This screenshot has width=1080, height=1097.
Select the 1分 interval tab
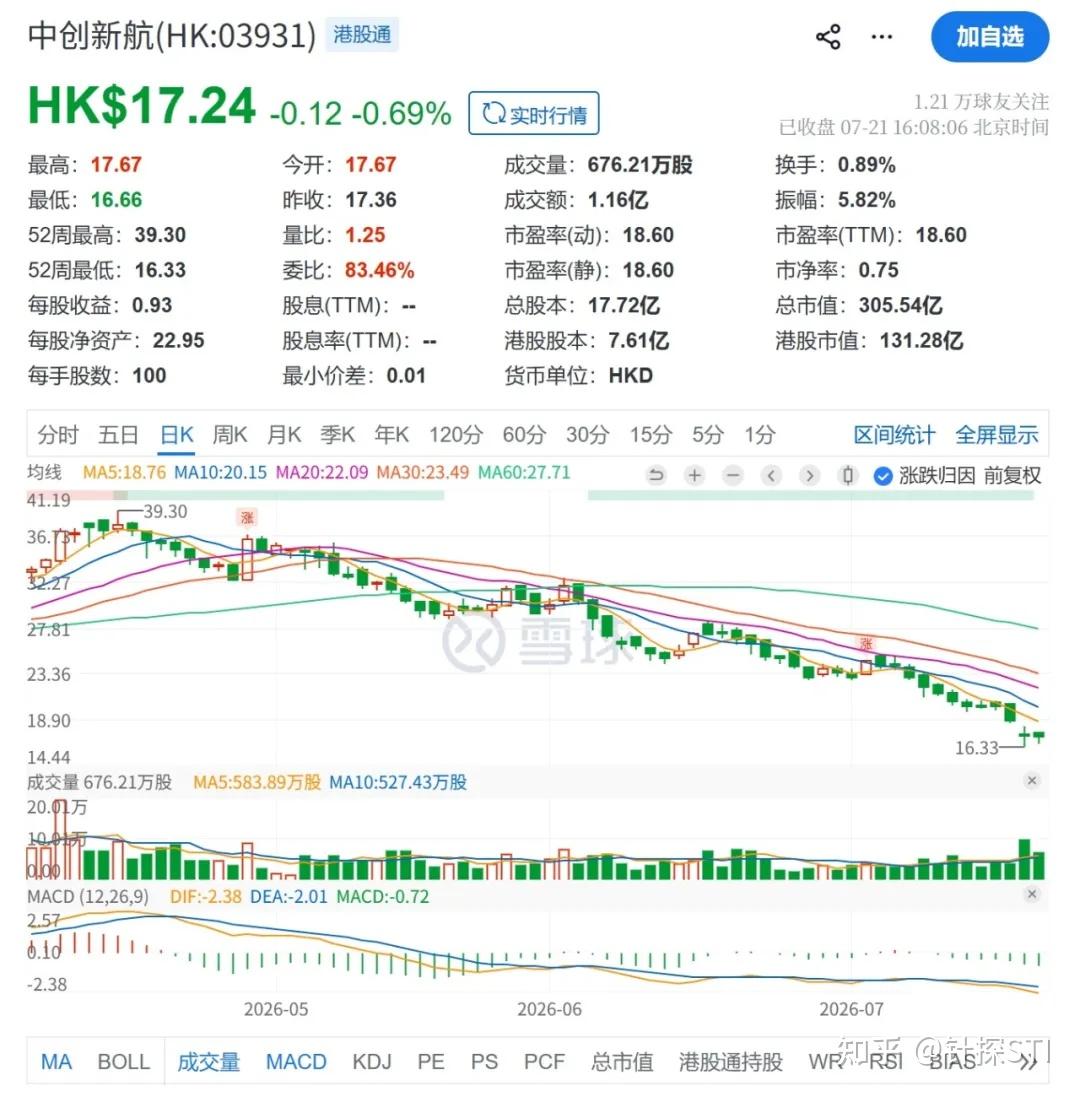[759, 435]
